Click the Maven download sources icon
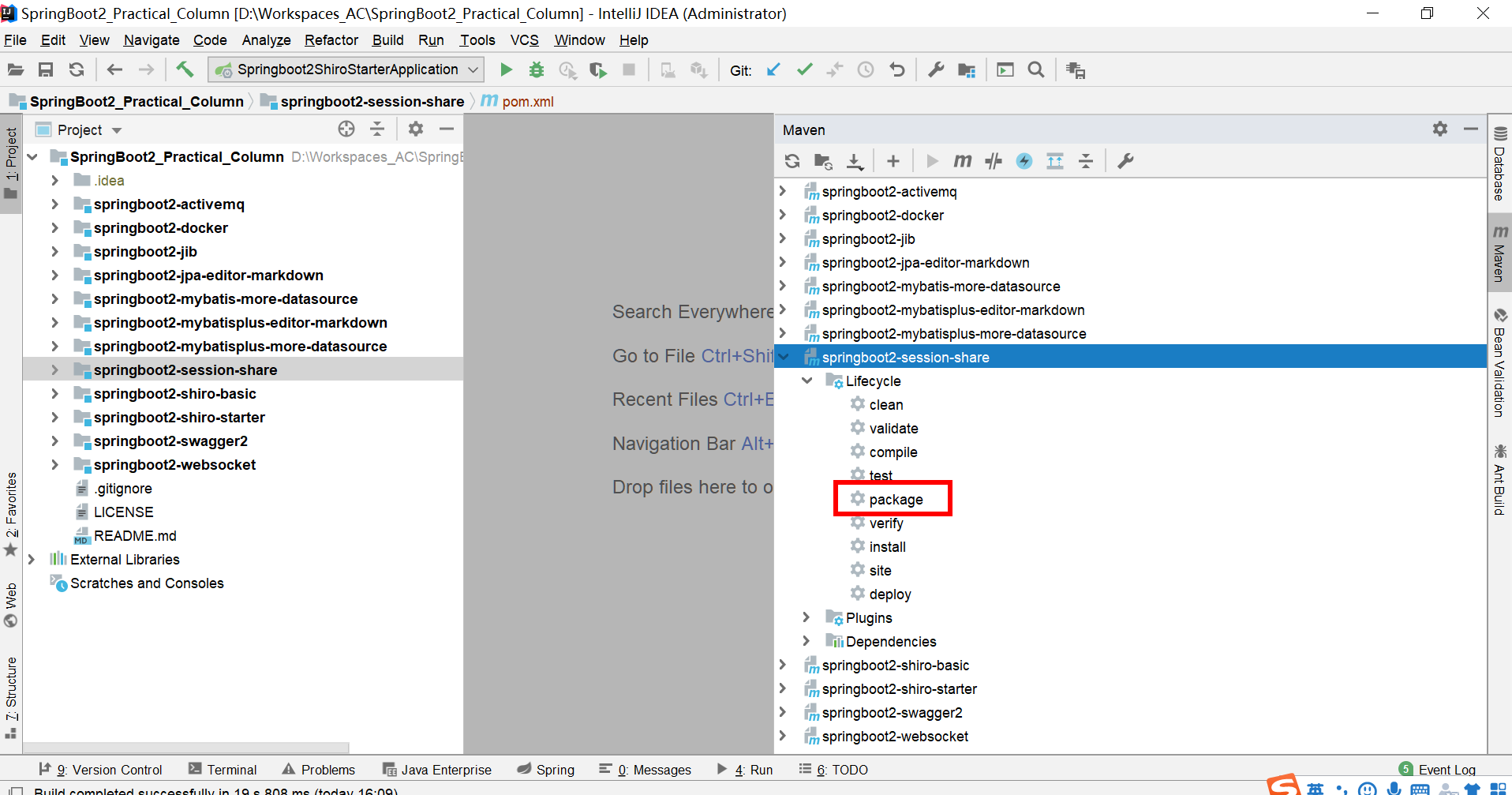Screen dimensions: 1512x795 (855, 161)
